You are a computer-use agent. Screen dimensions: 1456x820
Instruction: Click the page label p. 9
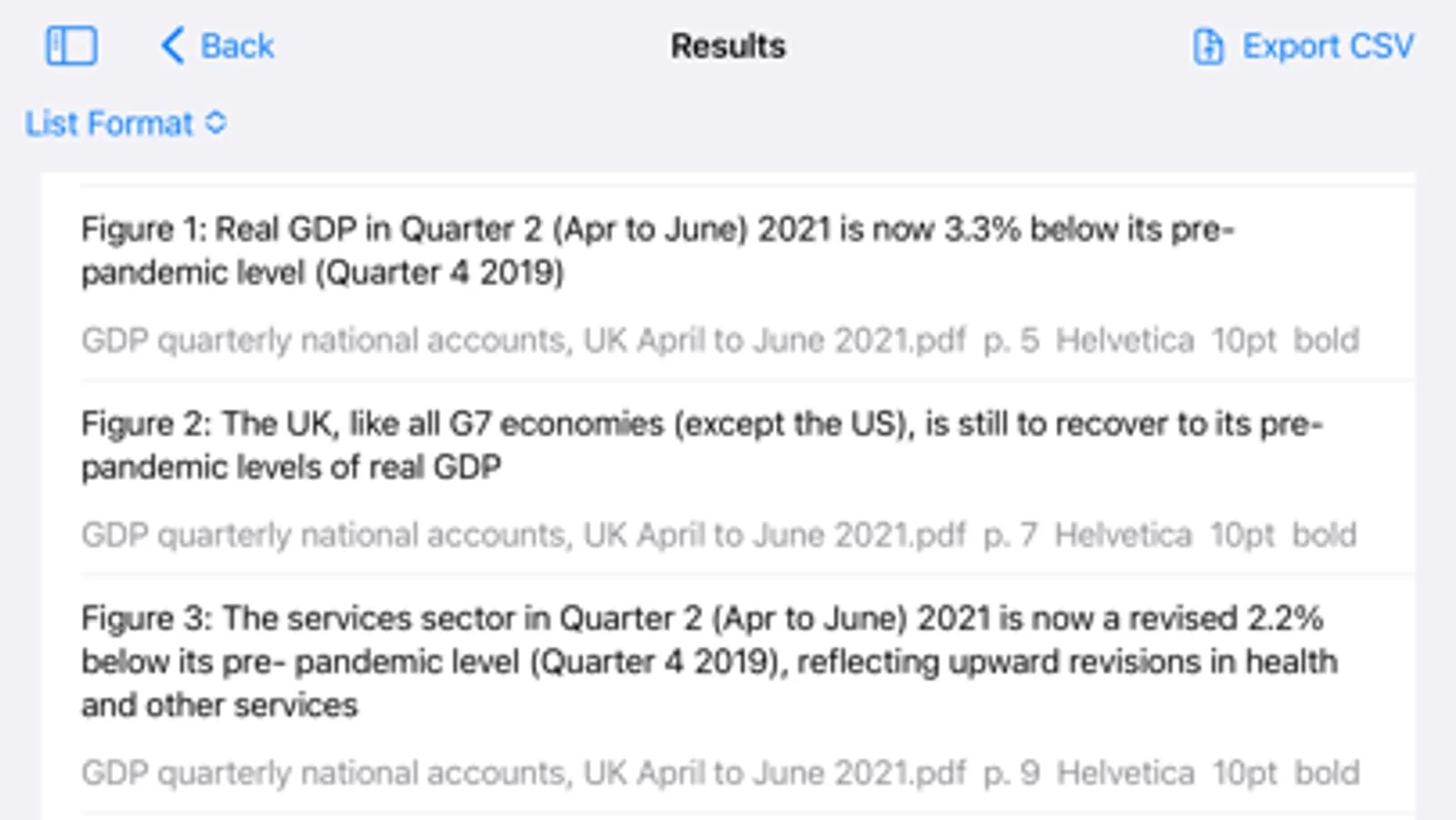coord(1011,773)
